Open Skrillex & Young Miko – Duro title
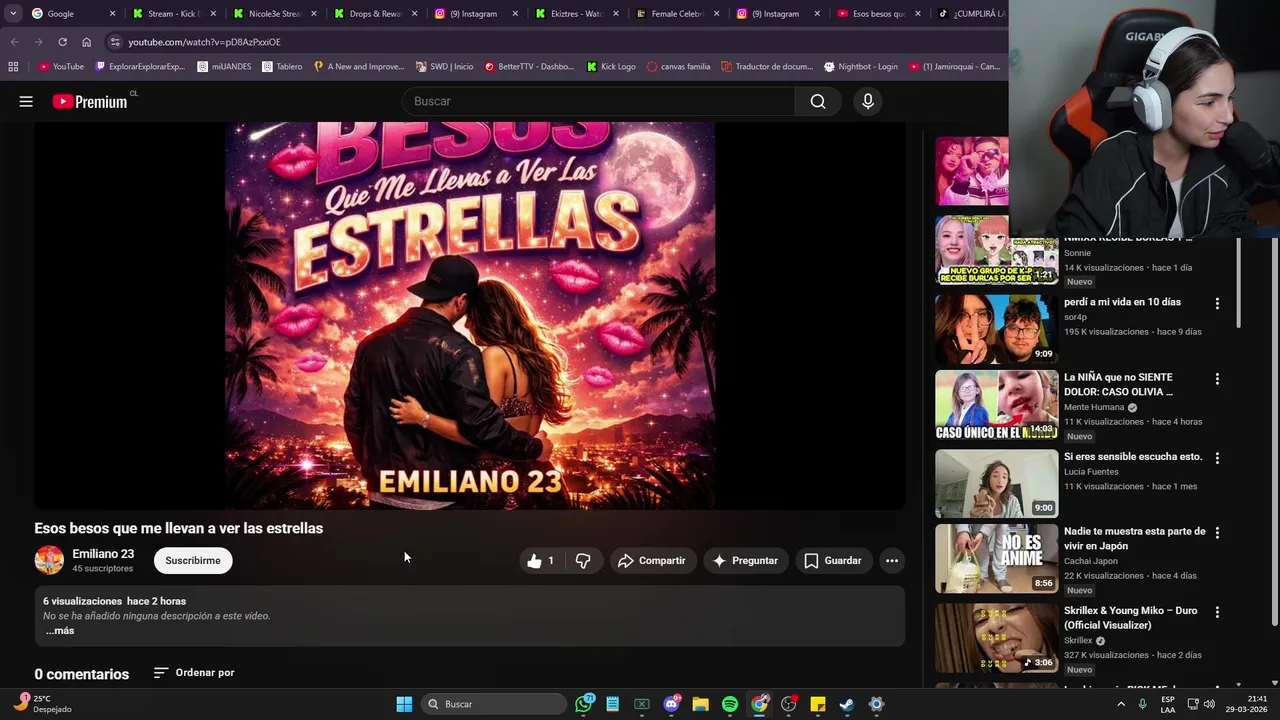Image resolution: width=1280 pixels, height=720 pixels. point(1130,618)
